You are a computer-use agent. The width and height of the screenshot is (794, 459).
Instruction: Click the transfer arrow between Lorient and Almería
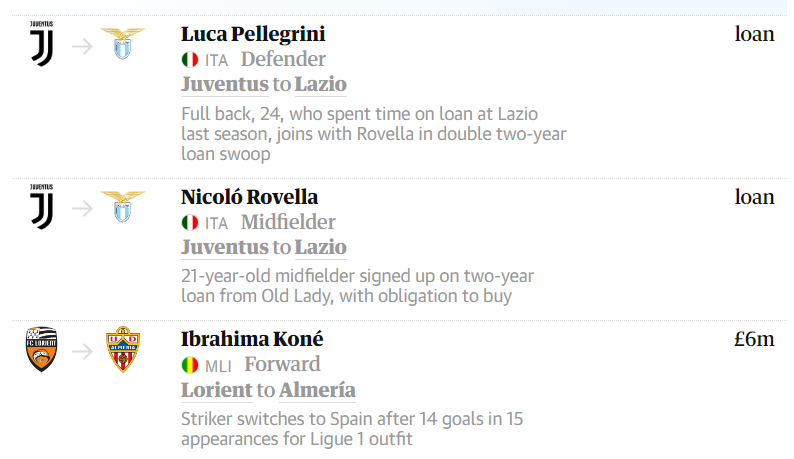(x=82, y=351)
